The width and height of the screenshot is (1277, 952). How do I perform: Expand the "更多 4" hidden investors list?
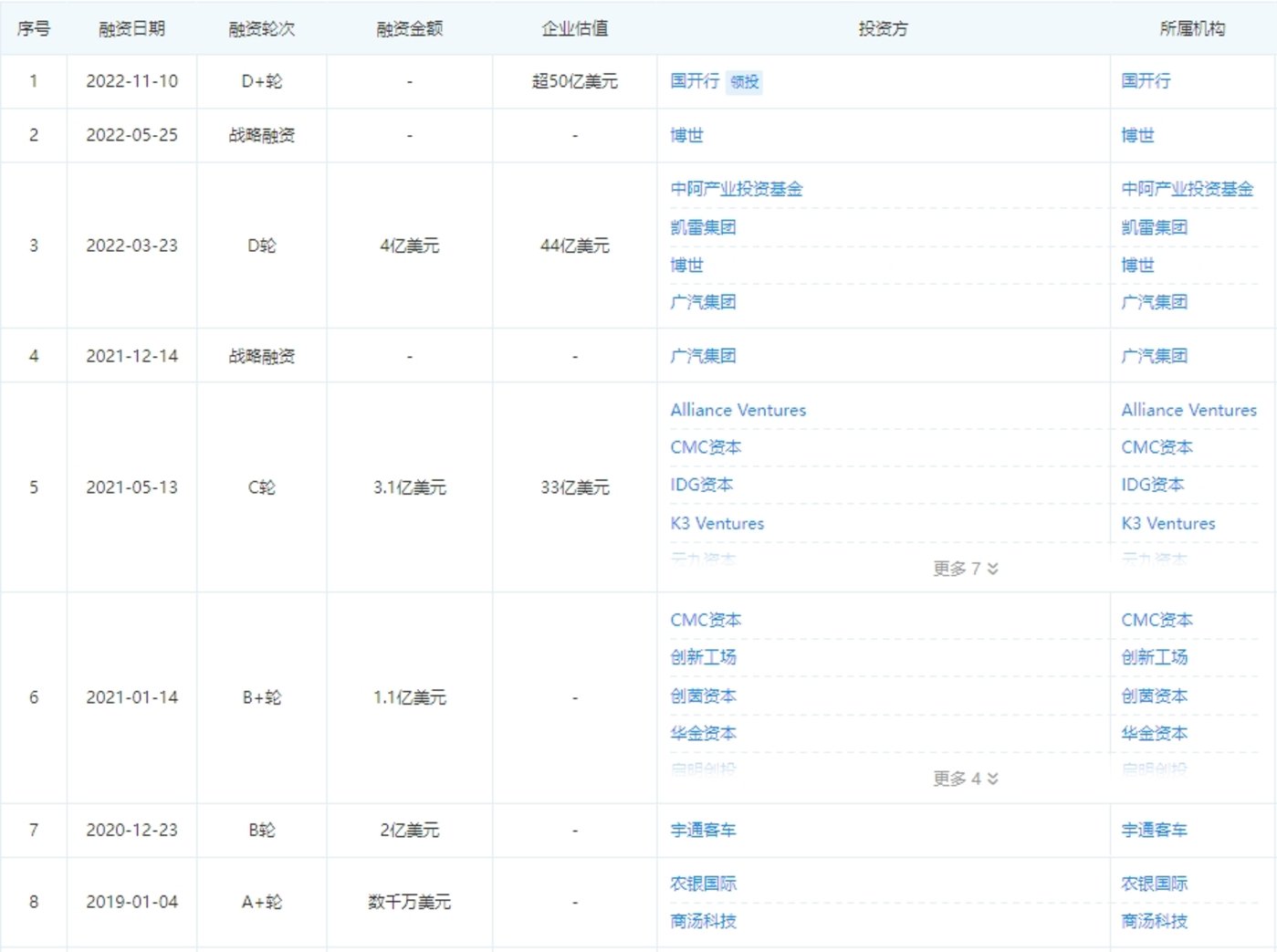click(963, 779)
